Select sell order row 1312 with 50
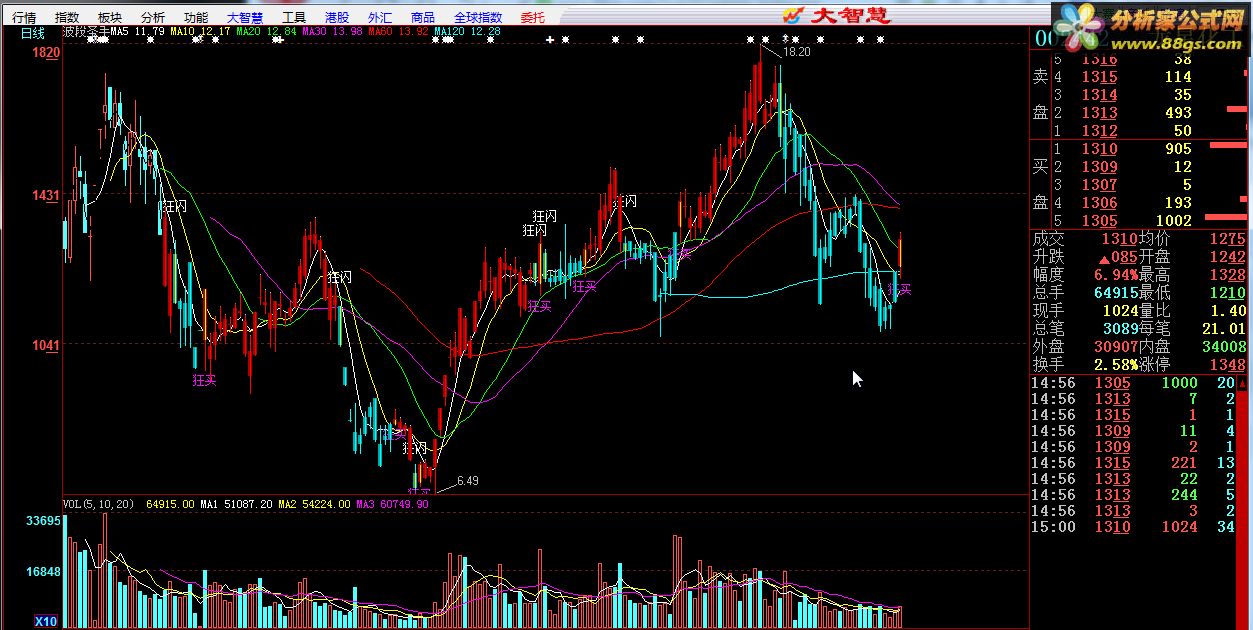This screenshot has width=1253, height=630. pyautogui.click(x=1140, y=131)
